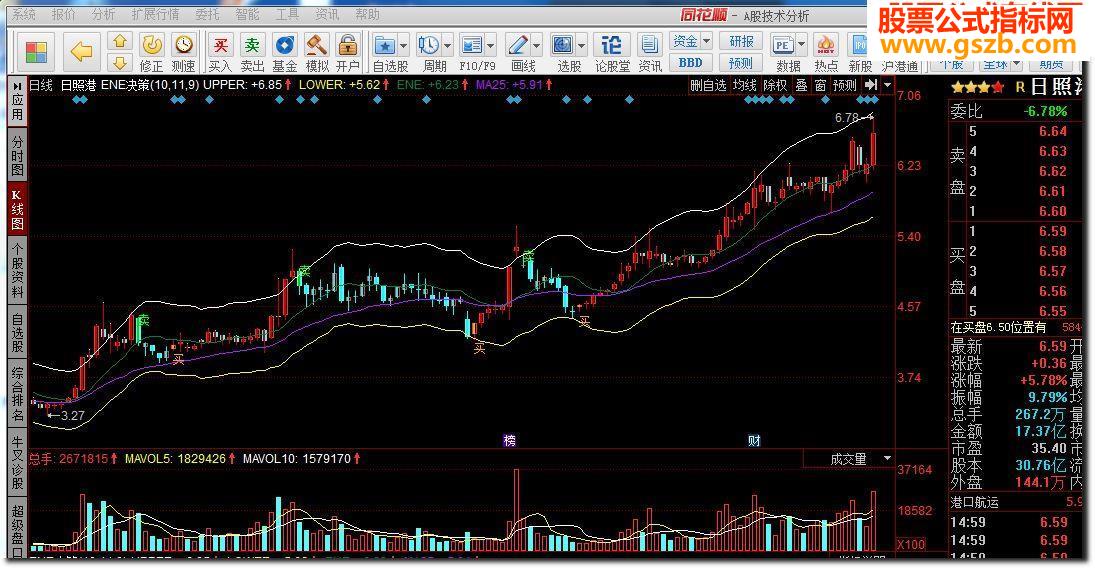Image resolution: width=1095 pixels, height=568 pixels.
Task: Open the 扩展行情 menu
Action: pyautogui.click(x=155, y=14)
